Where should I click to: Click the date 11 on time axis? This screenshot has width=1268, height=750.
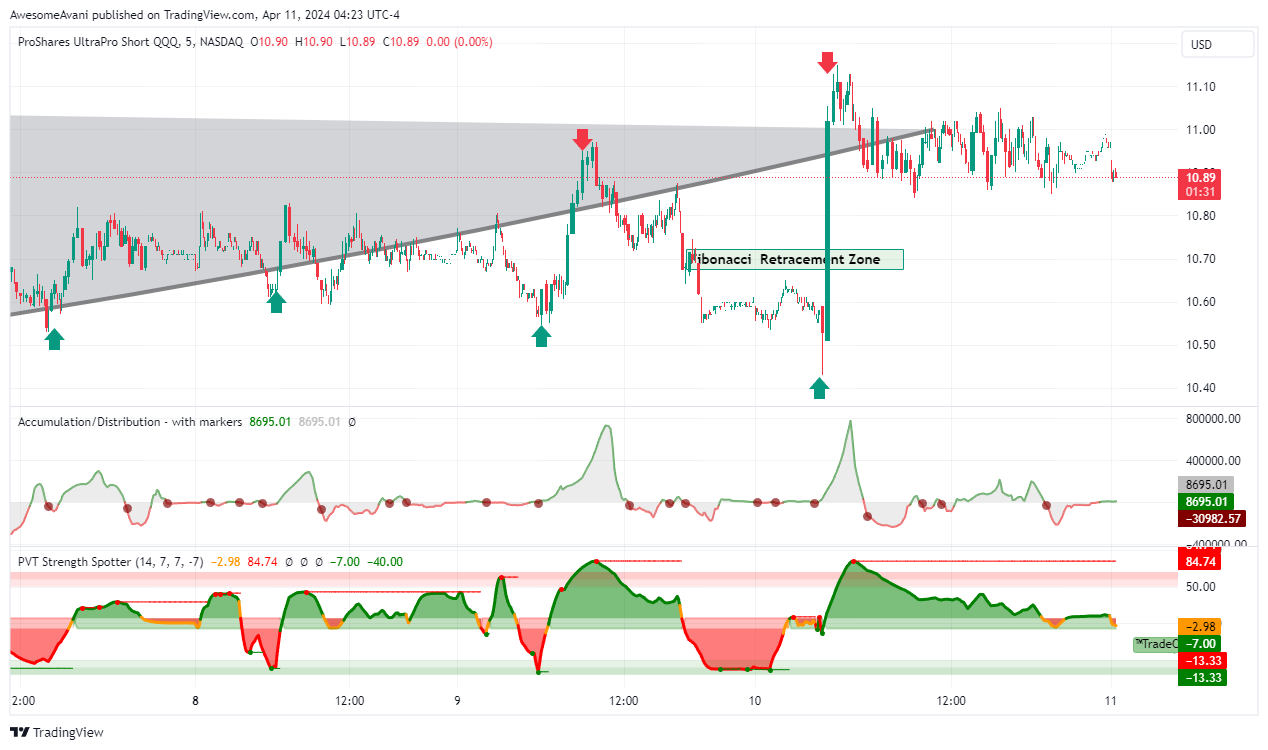coord(1111,701)
